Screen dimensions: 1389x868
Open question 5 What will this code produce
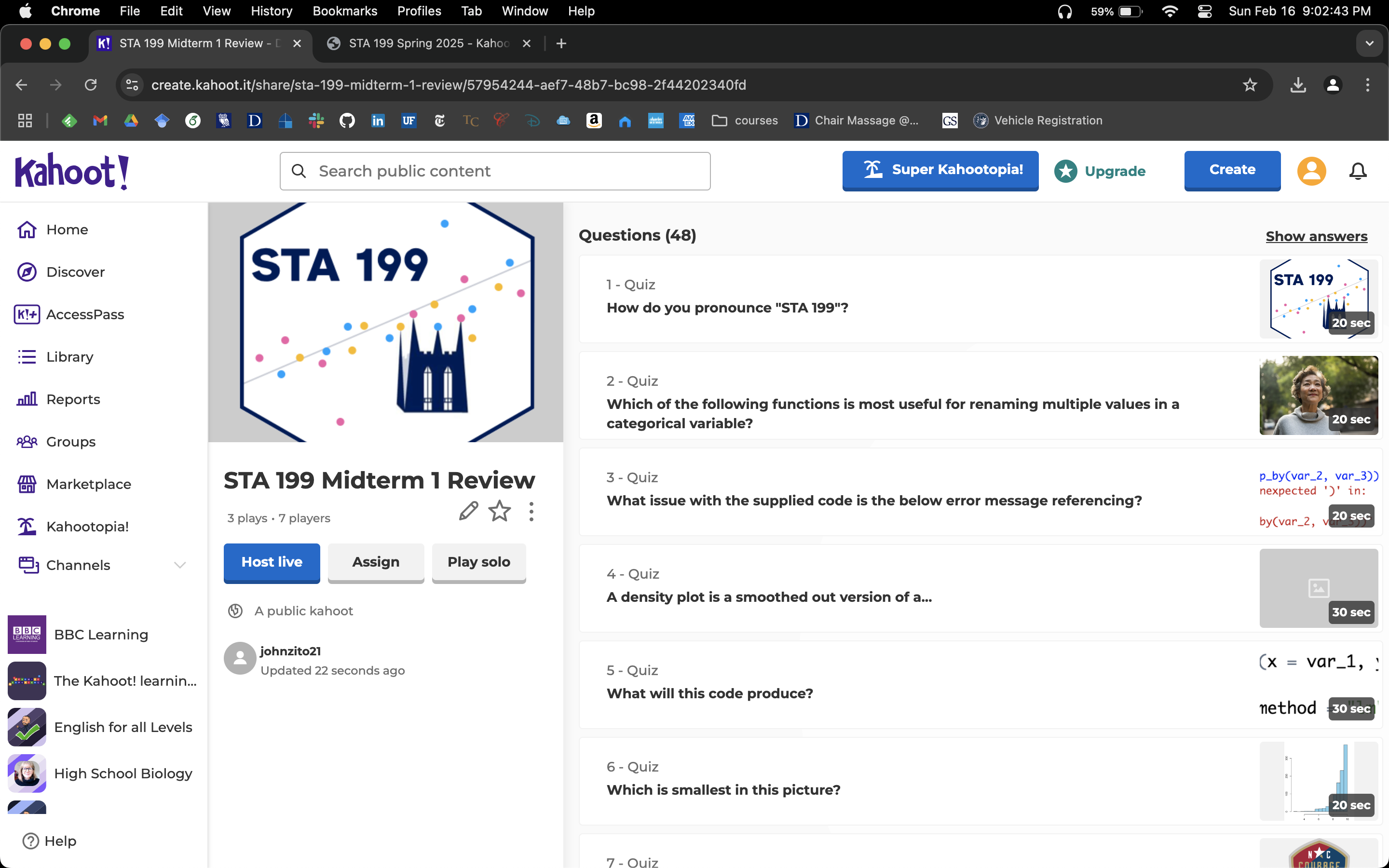pyautogui.click(x=980, y=685)
